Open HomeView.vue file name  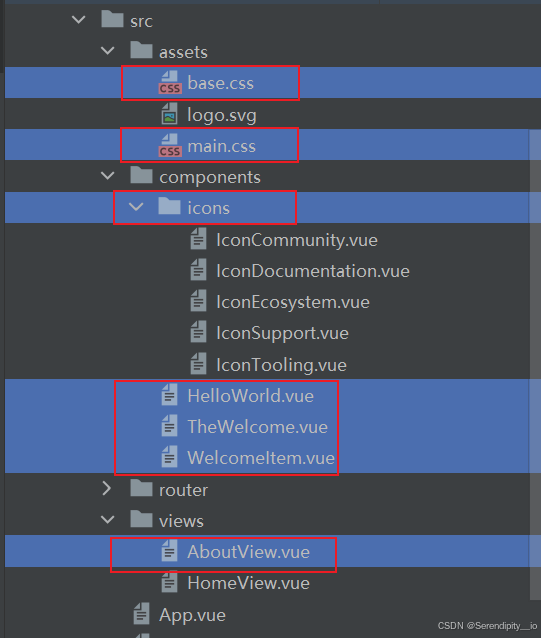tap(249, 583)
